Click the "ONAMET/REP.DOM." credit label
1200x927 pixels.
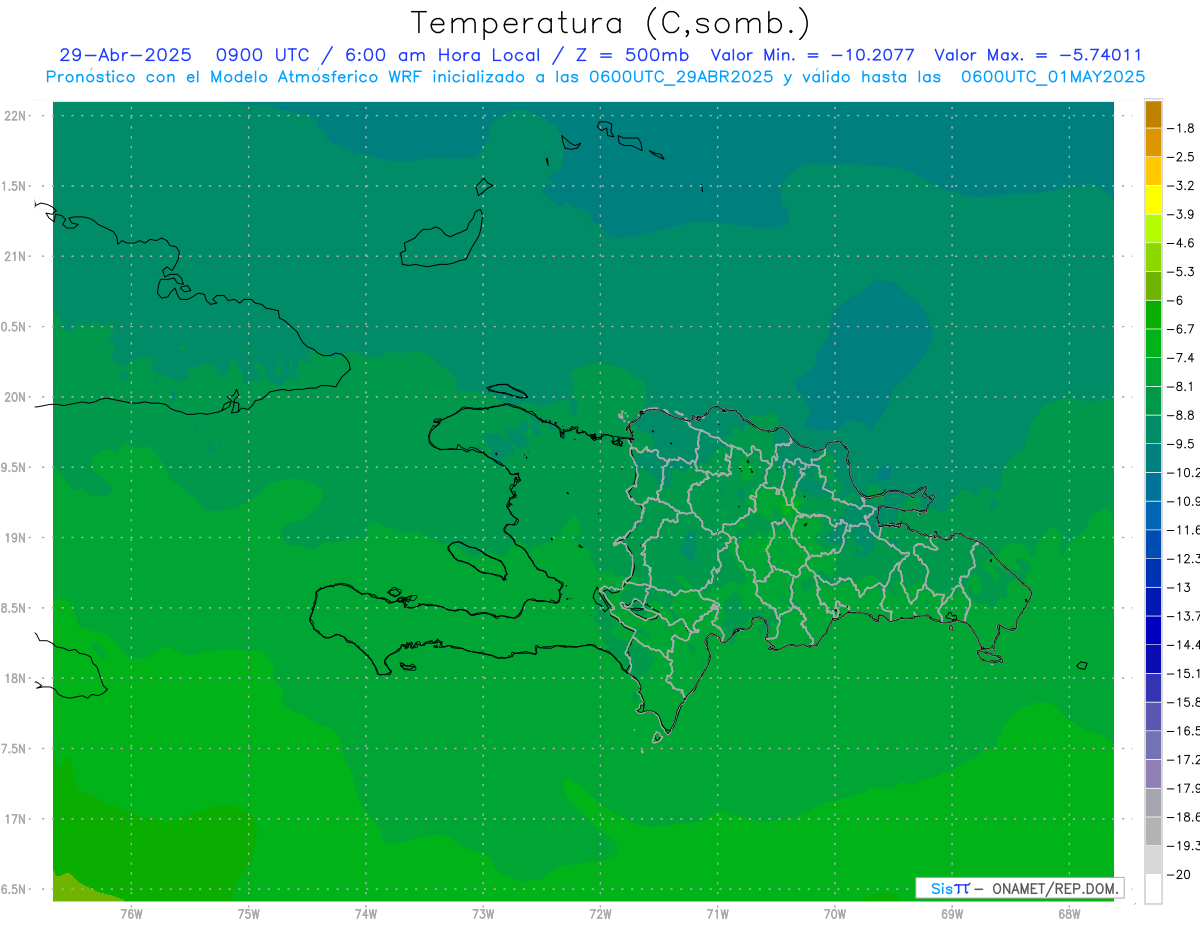(1056, 888)
